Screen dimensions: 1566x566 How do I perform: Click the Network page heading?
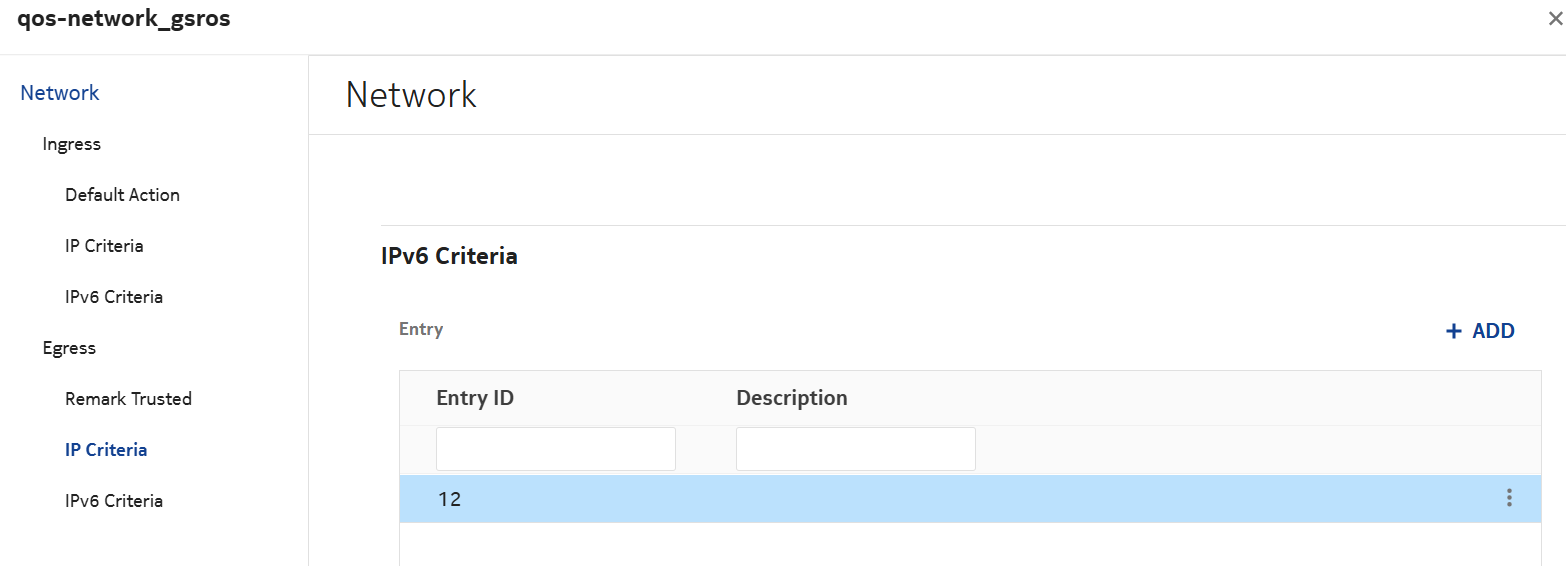click(x=411, y=95)
